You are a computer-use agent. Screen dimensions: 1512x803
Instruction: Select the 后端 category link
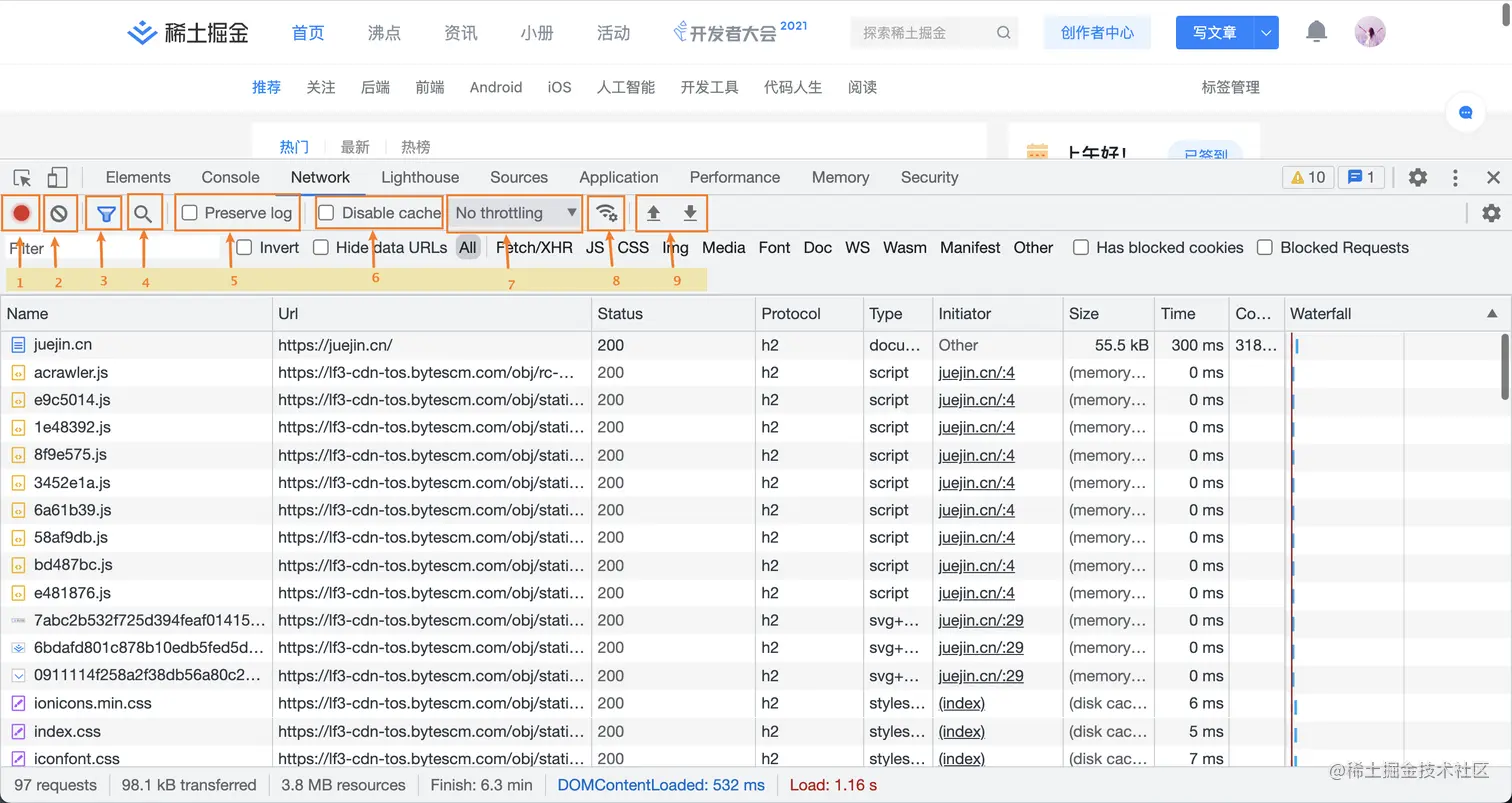375,87
